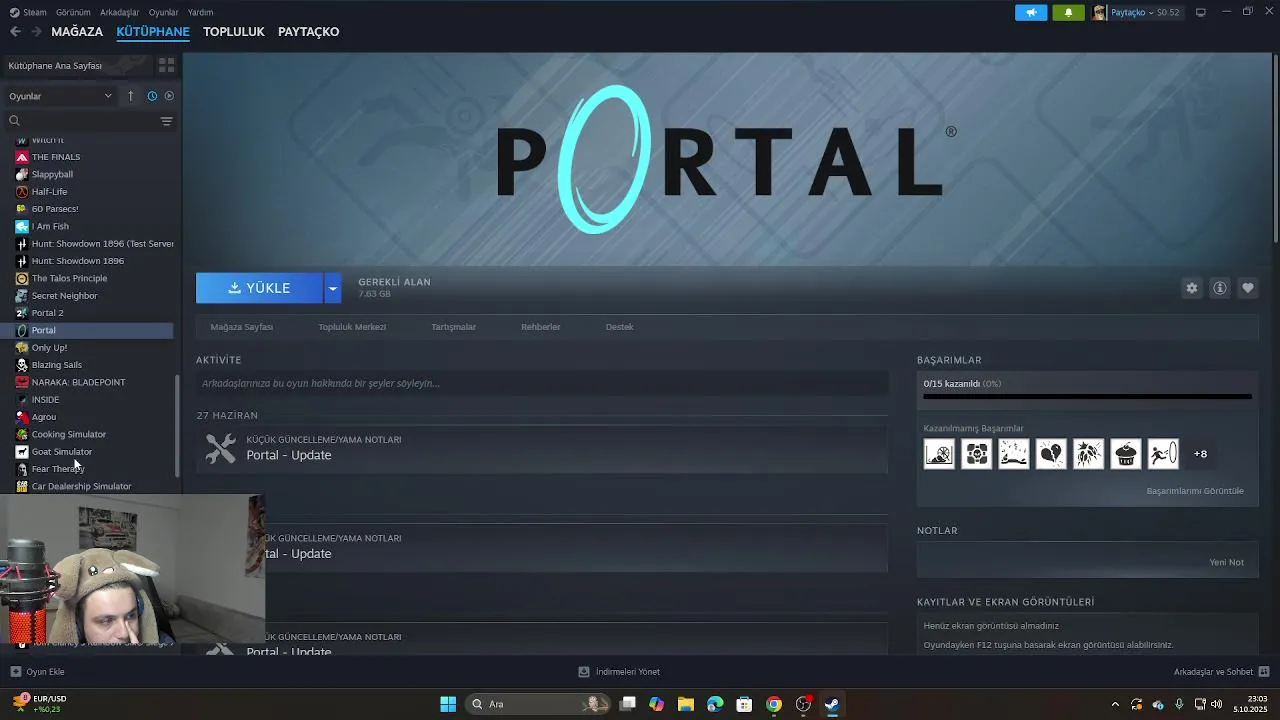Viewport: 1280px width, 720px height.
Task: Expand the YÜKLE dropdown arrow
Action: pos(333,288)
